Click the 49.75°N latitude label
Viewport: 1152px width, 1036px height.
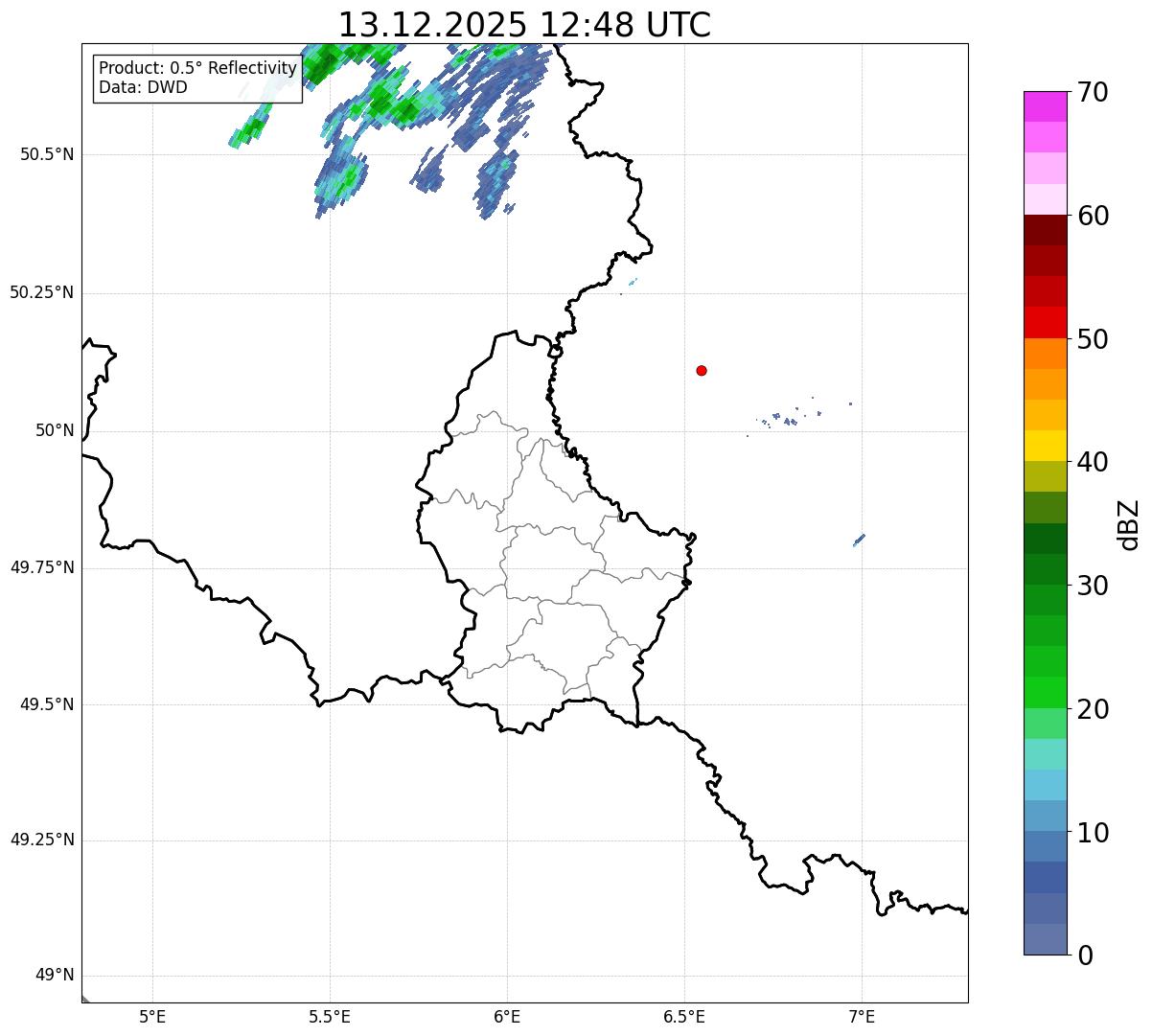click(x=42, y=567)
